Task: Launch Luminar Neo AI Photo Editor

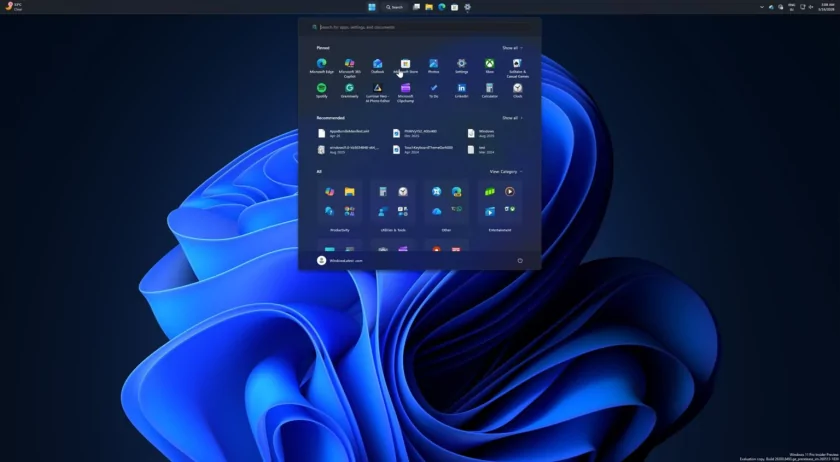Action: [378, 92]
